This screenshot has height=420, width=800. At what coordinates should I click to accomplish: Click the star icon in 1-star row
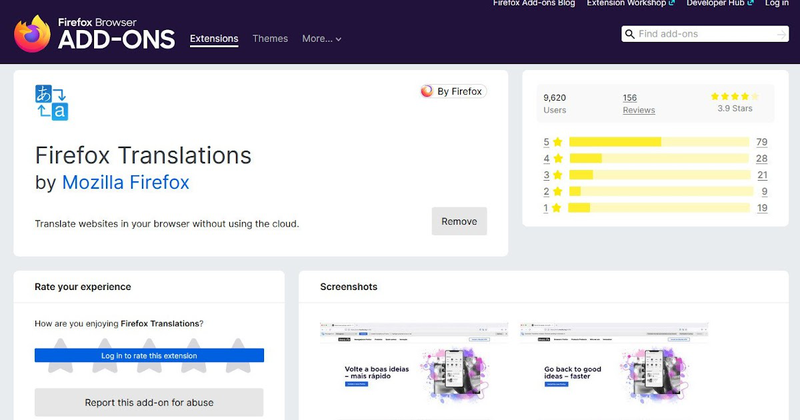pyautogui.click(x=557, y=208)
